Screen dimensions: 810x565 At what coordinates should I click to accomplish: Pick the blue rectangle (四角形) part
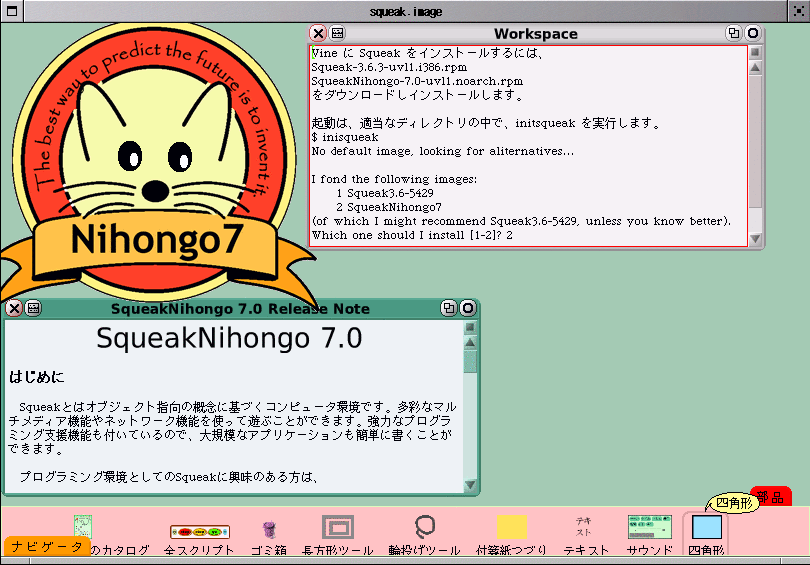(x=706, y=527)
